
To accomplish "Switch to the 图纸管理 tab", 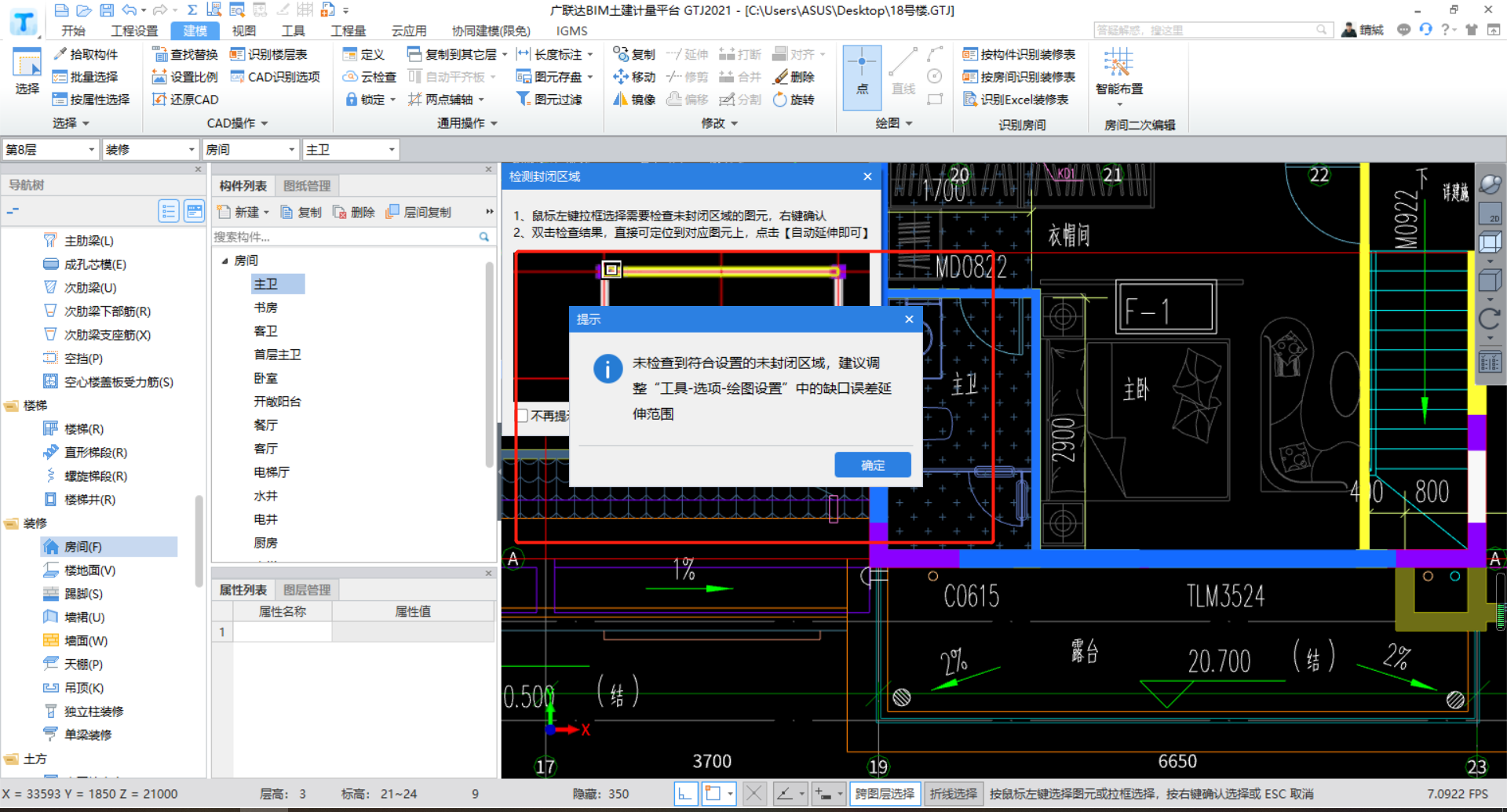I will point(307,186).
